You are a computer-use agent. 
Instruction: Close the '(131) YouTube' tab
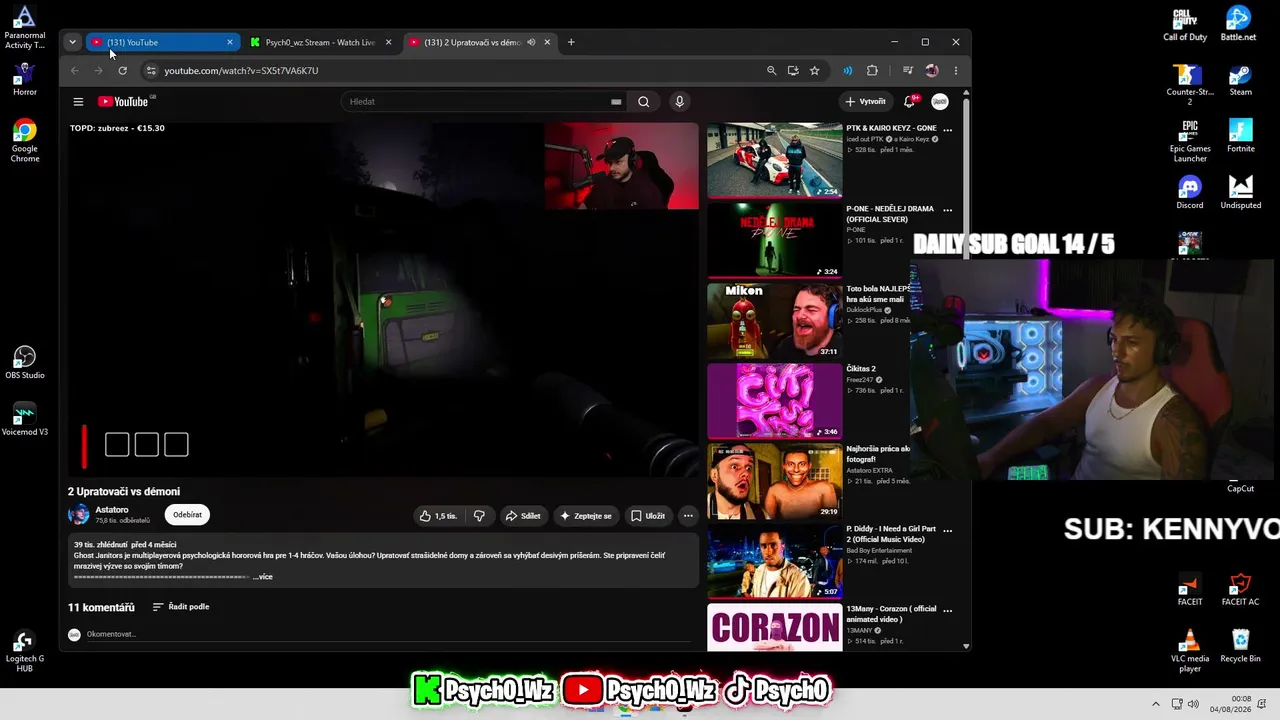pos(230,42)
